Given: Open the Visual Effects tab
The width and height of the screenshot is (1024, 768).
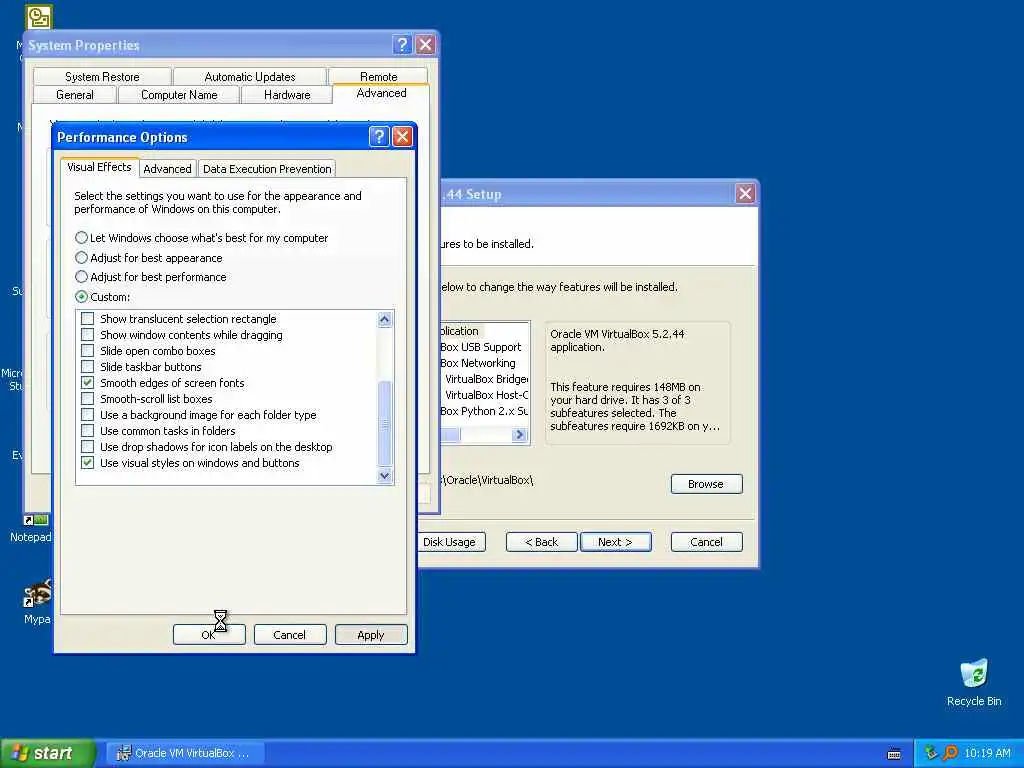Looking at the screenshot, I should [99, 167].
